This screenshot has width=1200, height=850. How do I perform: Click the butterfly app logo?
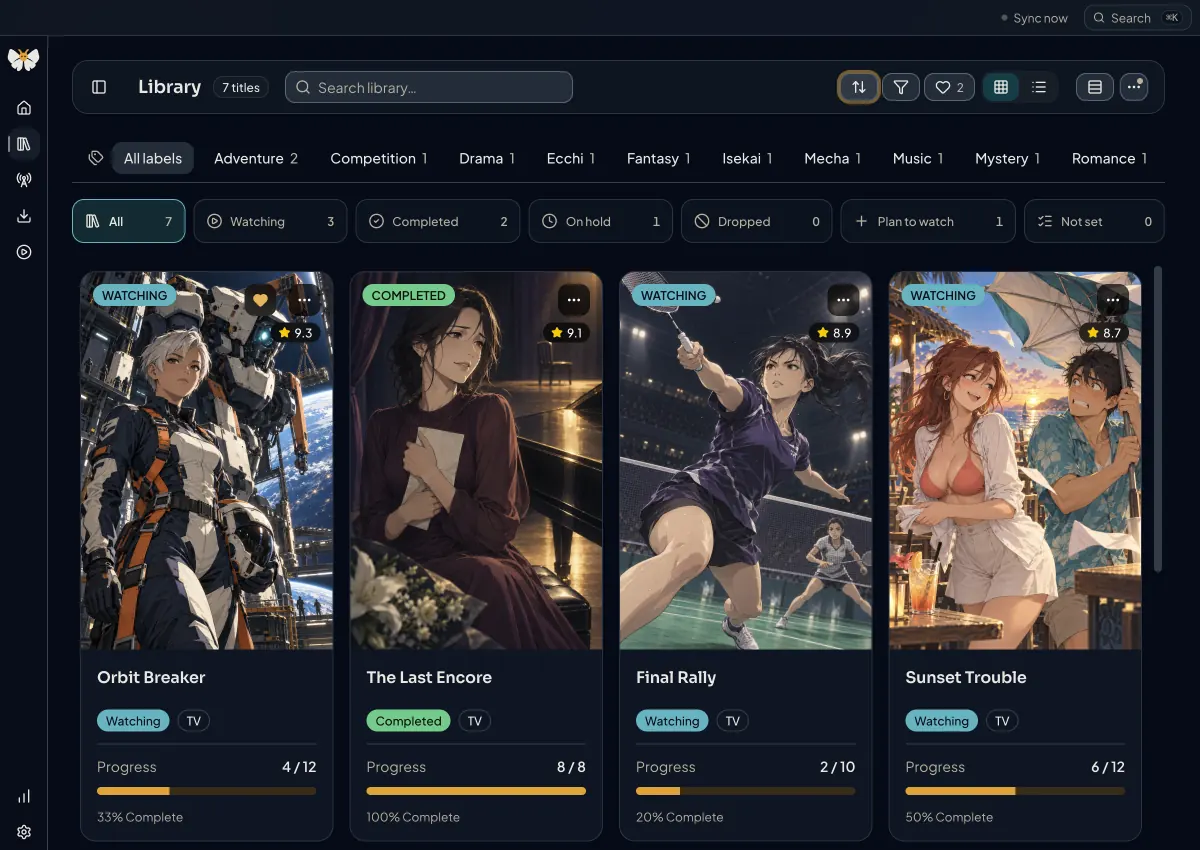23,59
